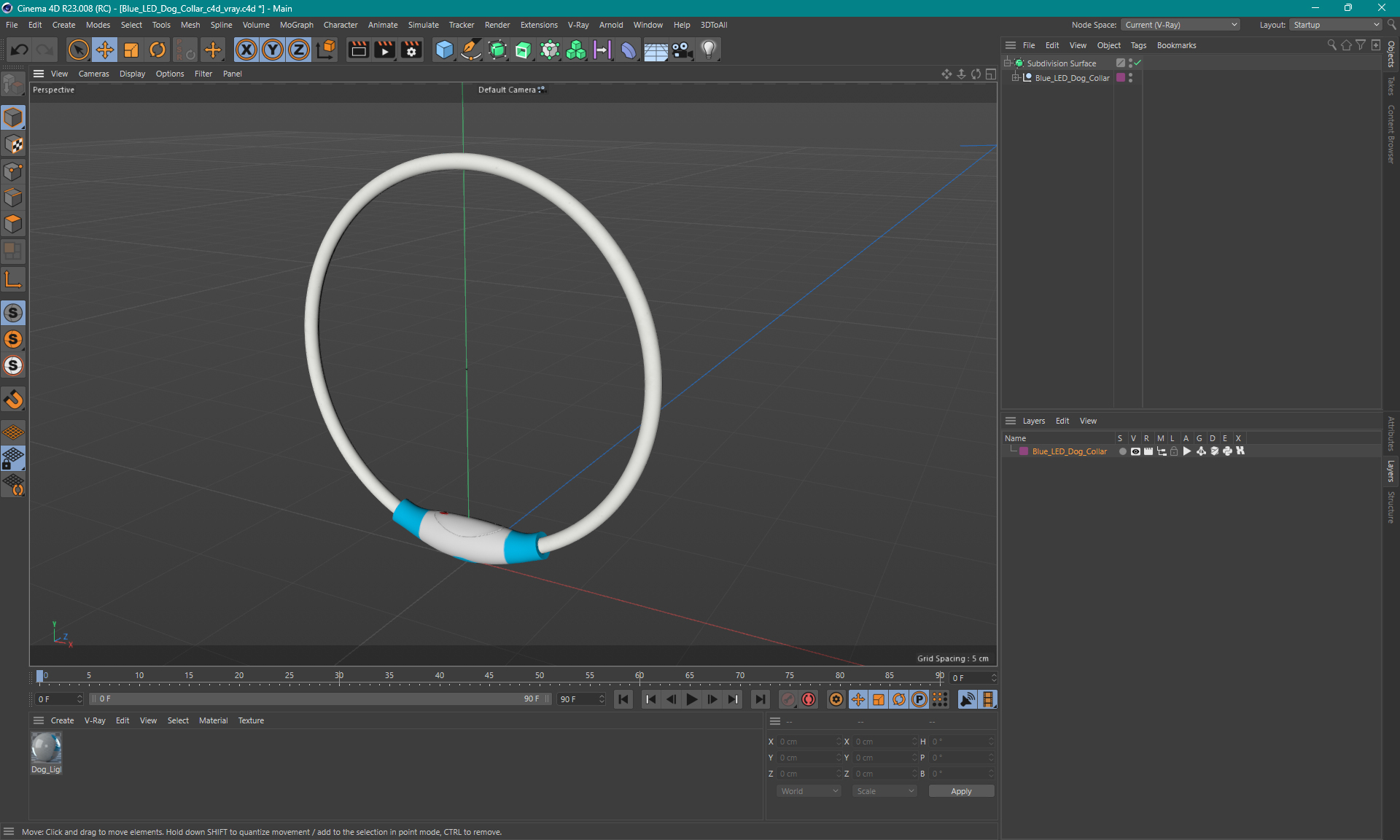This screenshot has width=1400, height=840.
Task: Open the viewport Cameras menu
Action: coord(93,74)
